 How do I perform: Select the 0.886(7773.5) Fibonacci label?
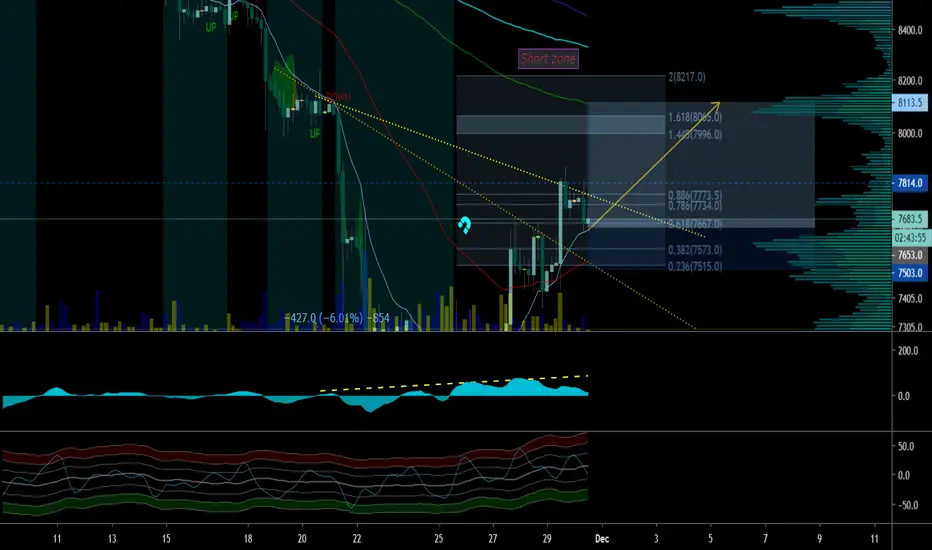695,195
